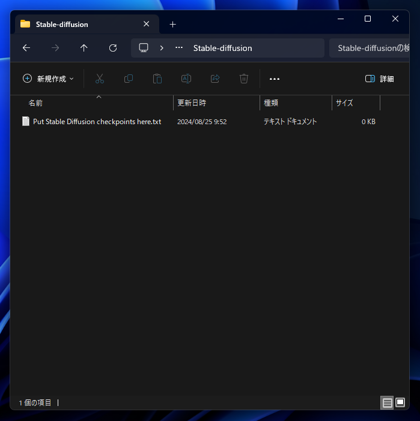The image size is (420, 421).
Task: Add a new Explorer tab
Action: click(x=173, y=24)
